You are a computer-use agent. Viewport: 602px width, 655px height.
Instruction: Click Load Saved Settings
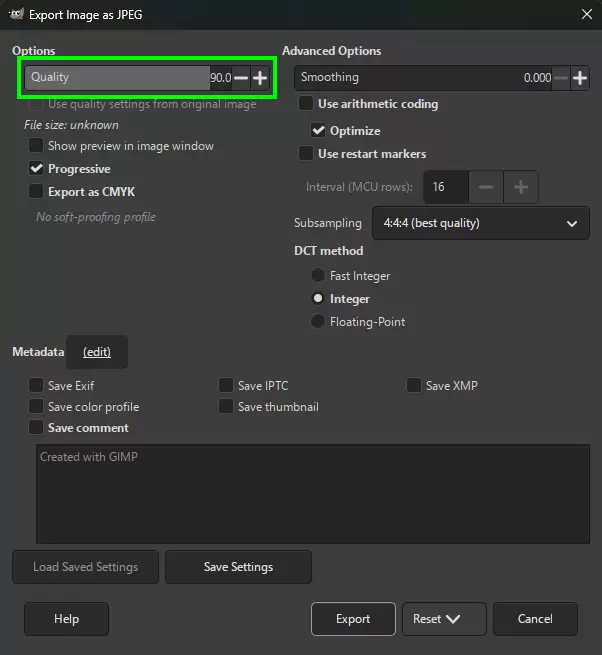pyautogui.click(x=86, y=567)
